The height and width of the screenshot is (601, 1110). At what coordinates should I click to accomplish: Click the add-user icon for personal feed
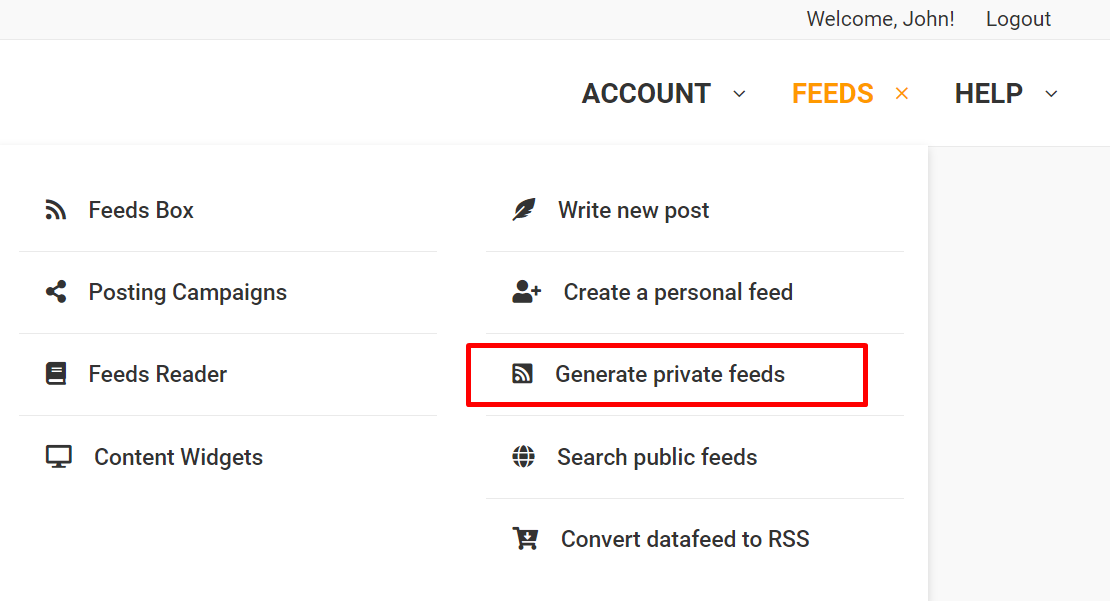(526, 292)
